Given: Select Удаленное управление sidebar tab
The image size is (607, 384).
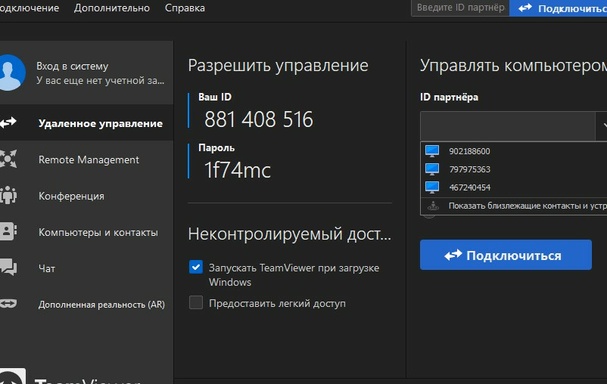Looking at the screenshot, I should click(86, 123).
